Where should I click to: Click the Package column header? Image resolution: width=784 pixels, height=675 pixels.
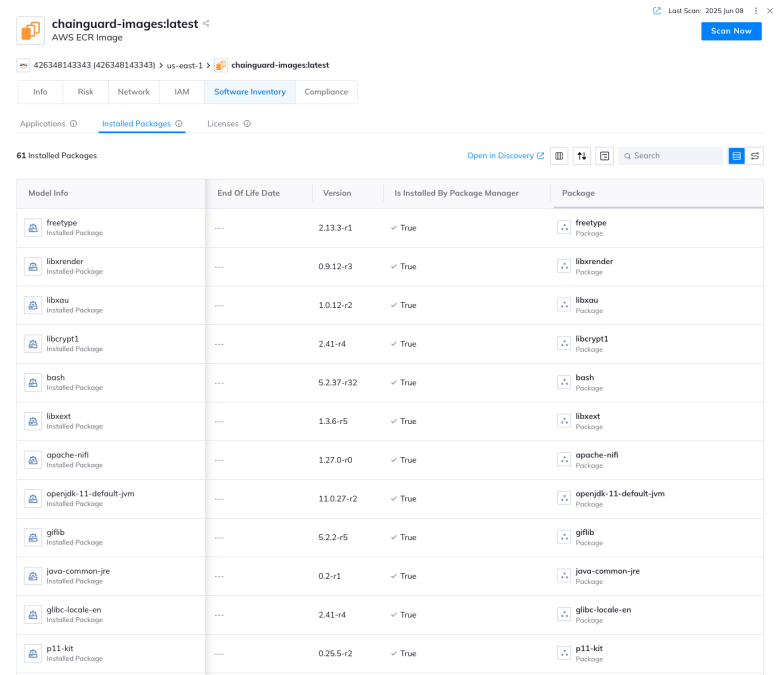(x=578, y=193)
